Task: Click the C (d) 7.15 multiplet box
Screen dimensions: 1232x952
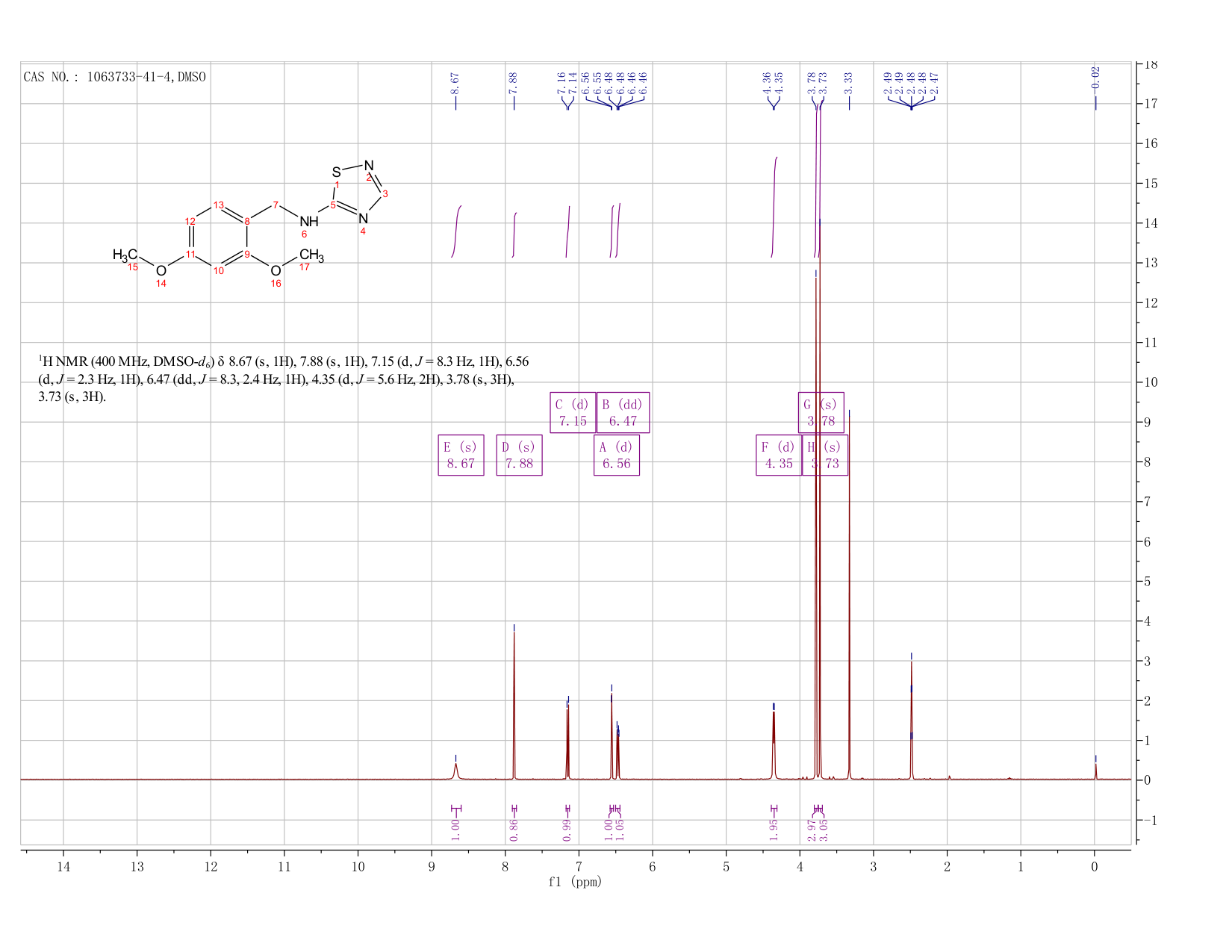Action: point(573,413)
